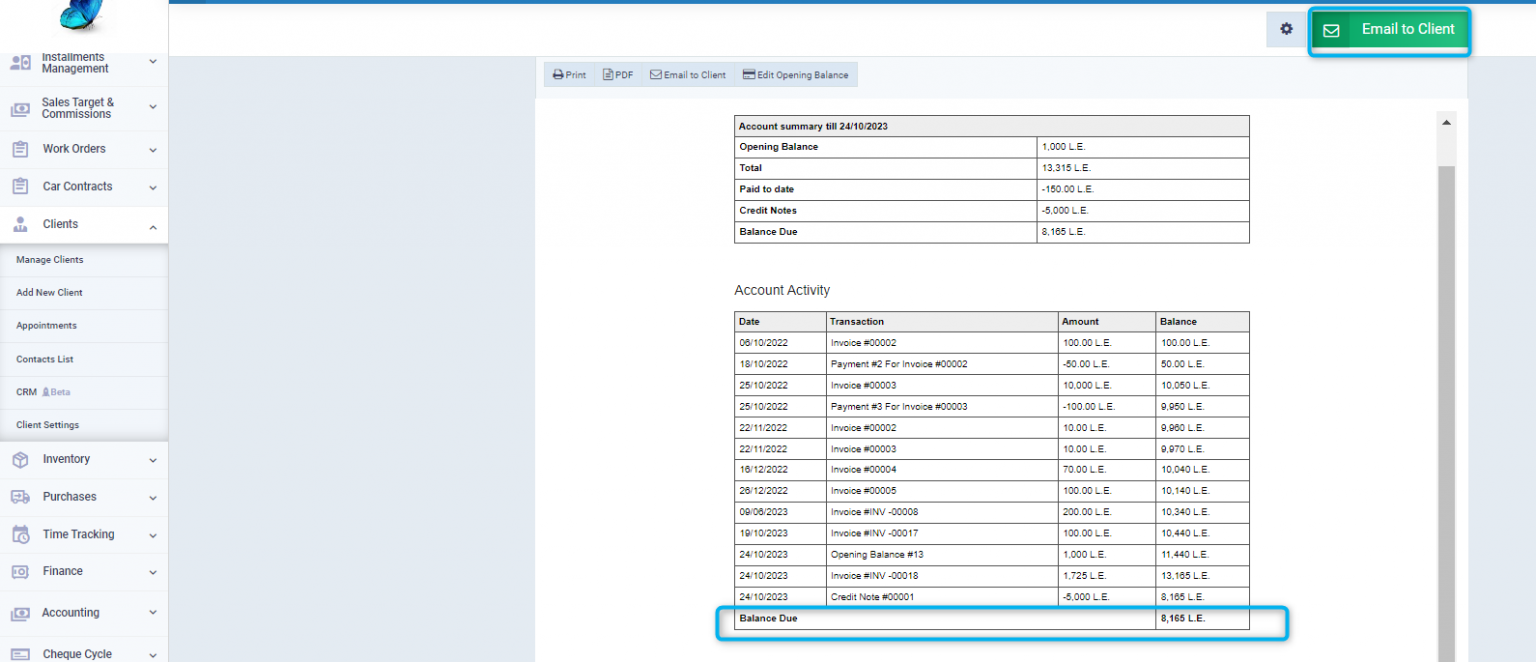Select the Print icon above the statement

click(x=557, y=74)
